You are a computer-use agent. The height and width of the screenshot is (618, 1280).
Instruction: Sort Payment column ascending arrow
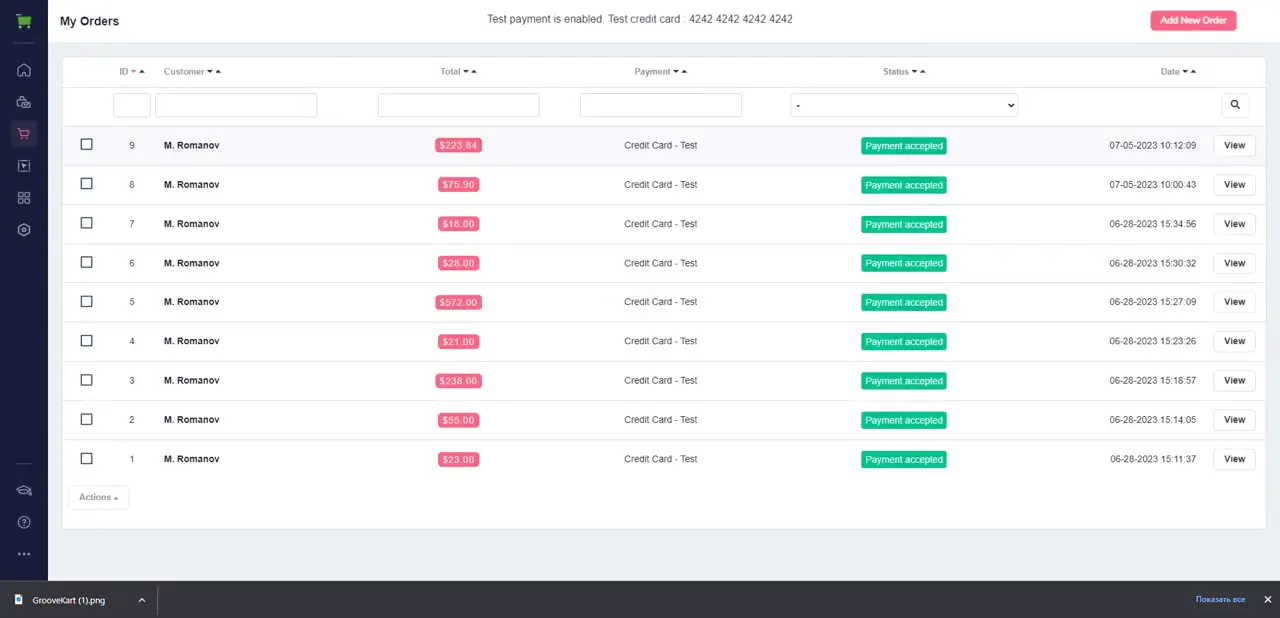[684, 72]
